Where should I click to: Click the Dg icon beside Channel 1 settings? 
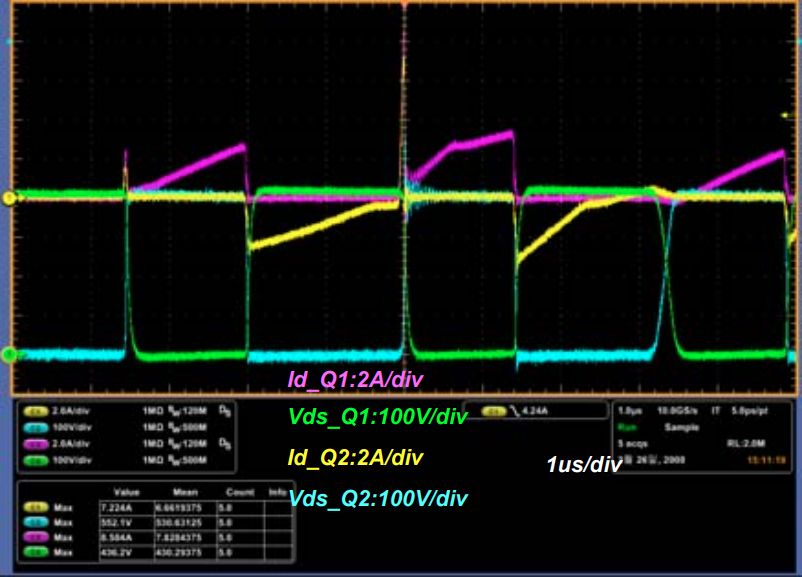click(225, 409)
